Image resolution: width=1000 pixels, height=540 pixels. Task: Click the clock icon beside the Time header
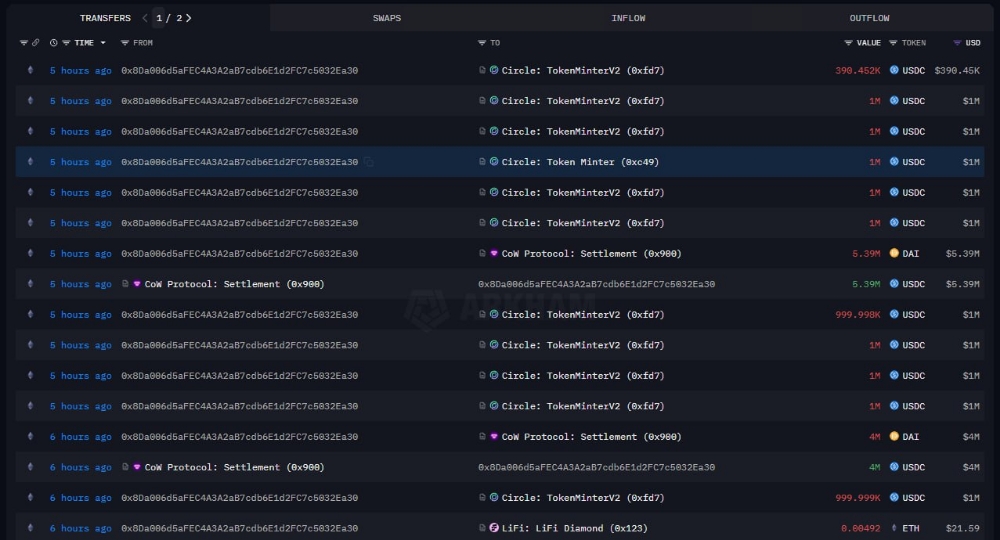(x=54, y=43)
